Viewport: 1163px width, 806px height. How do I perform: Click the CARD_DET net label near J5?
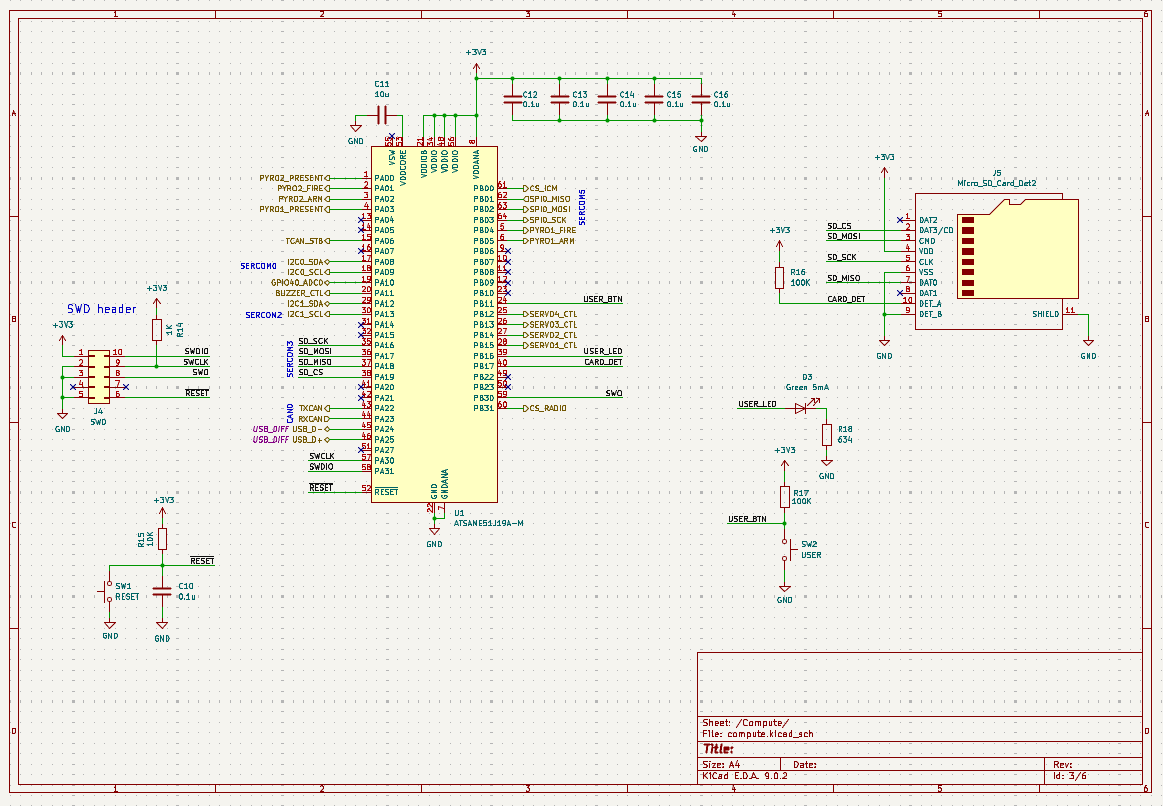(x=846, y=299)
